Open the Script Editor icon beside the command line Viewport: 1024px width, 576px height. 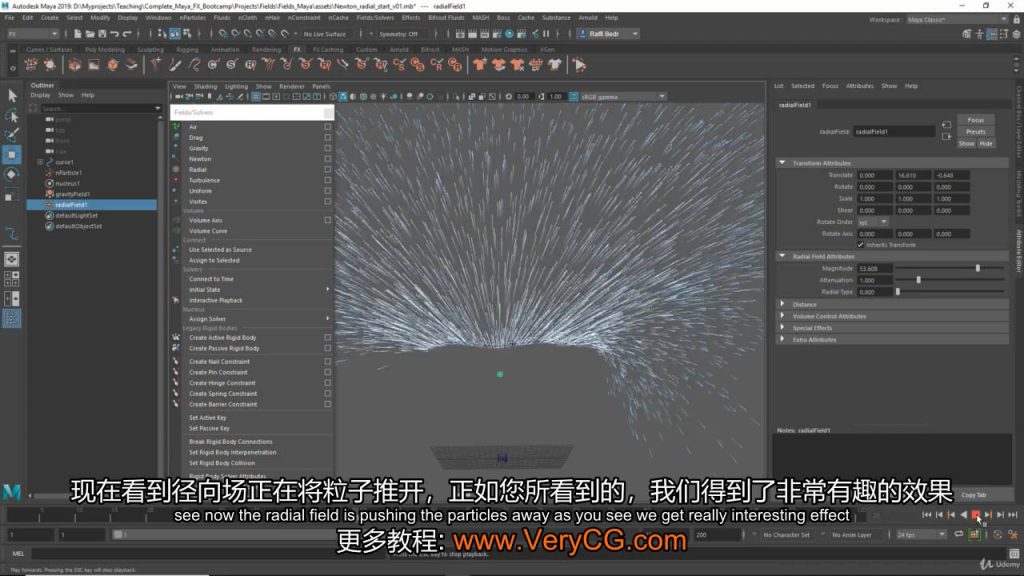point(1014,554)
